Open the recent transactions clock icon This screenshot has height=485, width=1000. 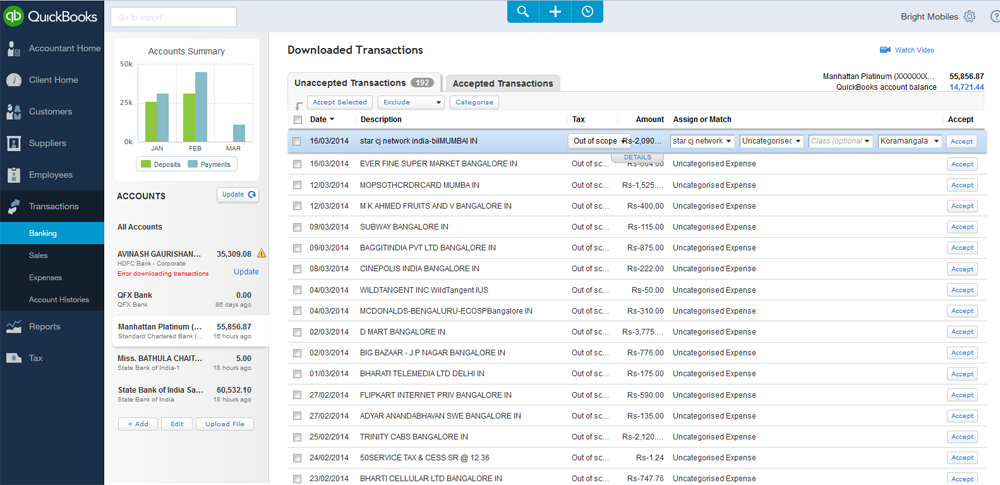point(587,11)
